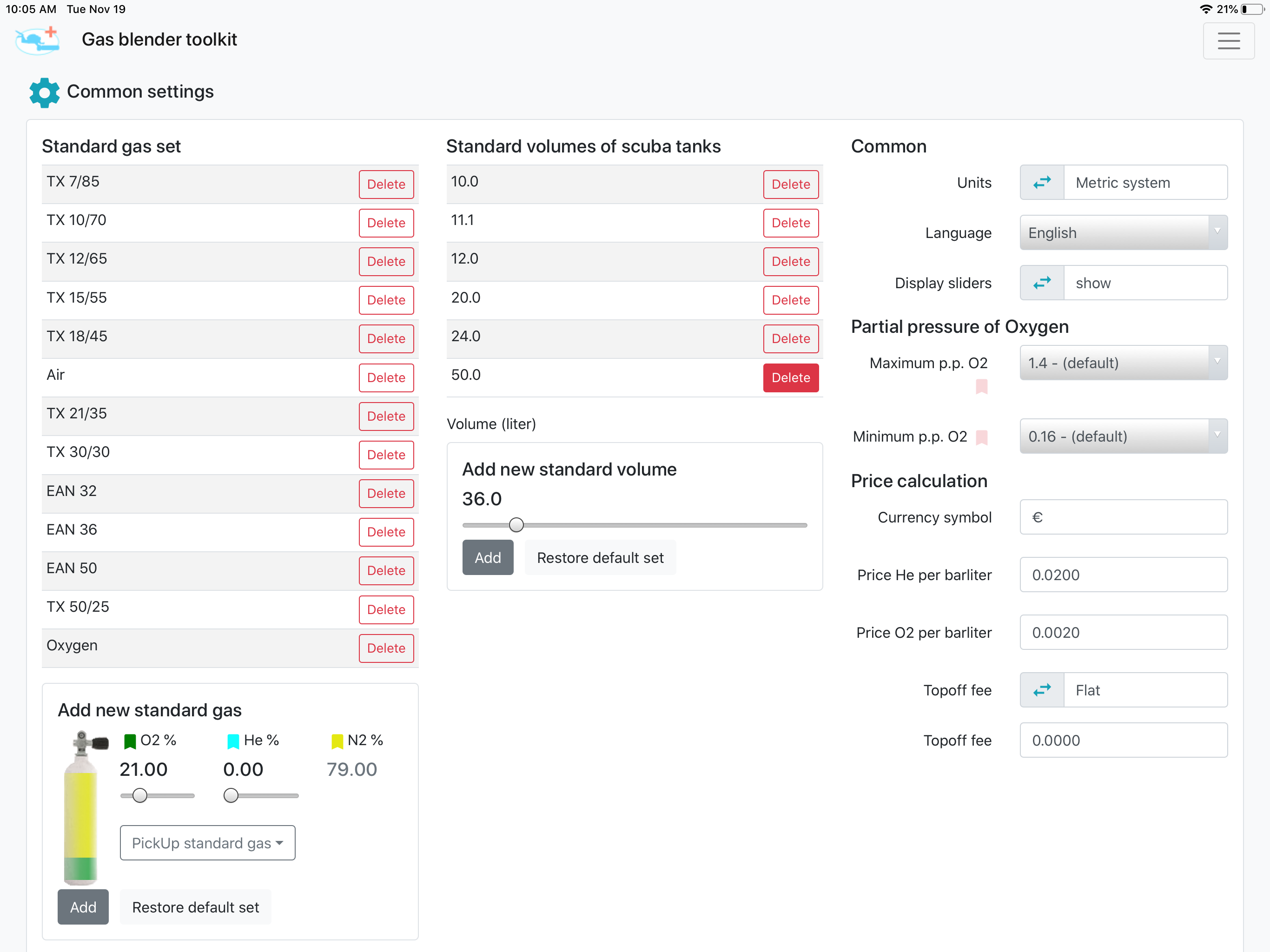Click the Gas blender toolkit title

click(159, 40)
